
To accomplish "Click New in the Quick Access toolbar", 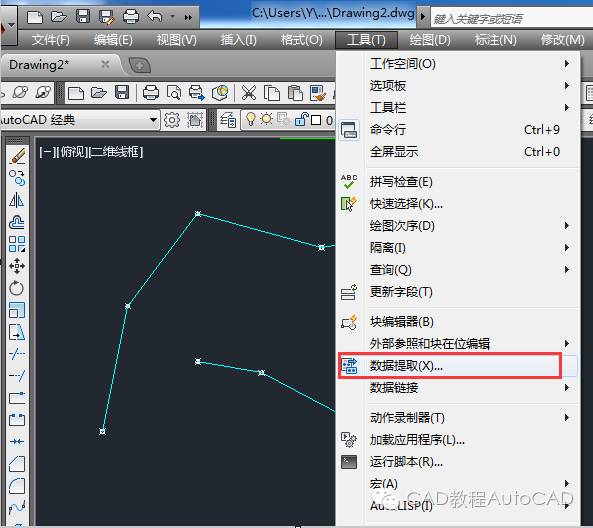I will pyautogui.click(x=35, y=17).
